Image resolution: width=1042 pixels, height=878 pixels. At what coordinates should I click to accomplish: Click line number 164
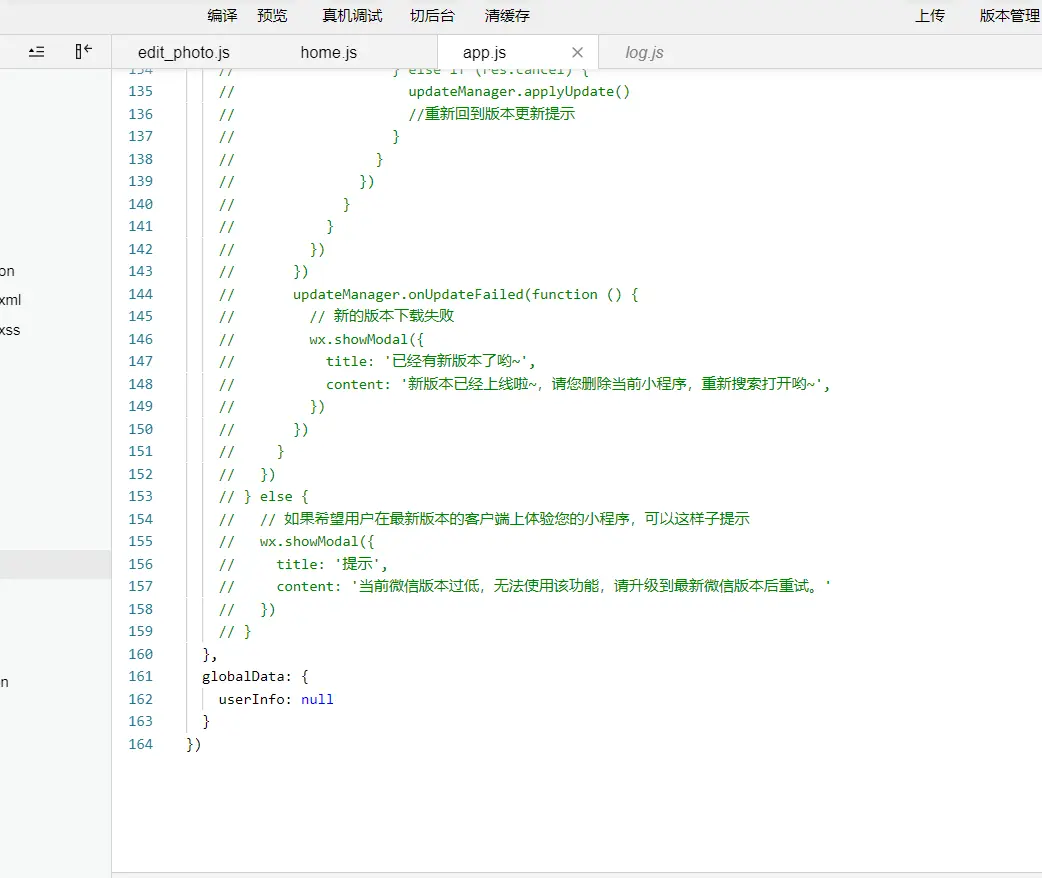[140, 744]
